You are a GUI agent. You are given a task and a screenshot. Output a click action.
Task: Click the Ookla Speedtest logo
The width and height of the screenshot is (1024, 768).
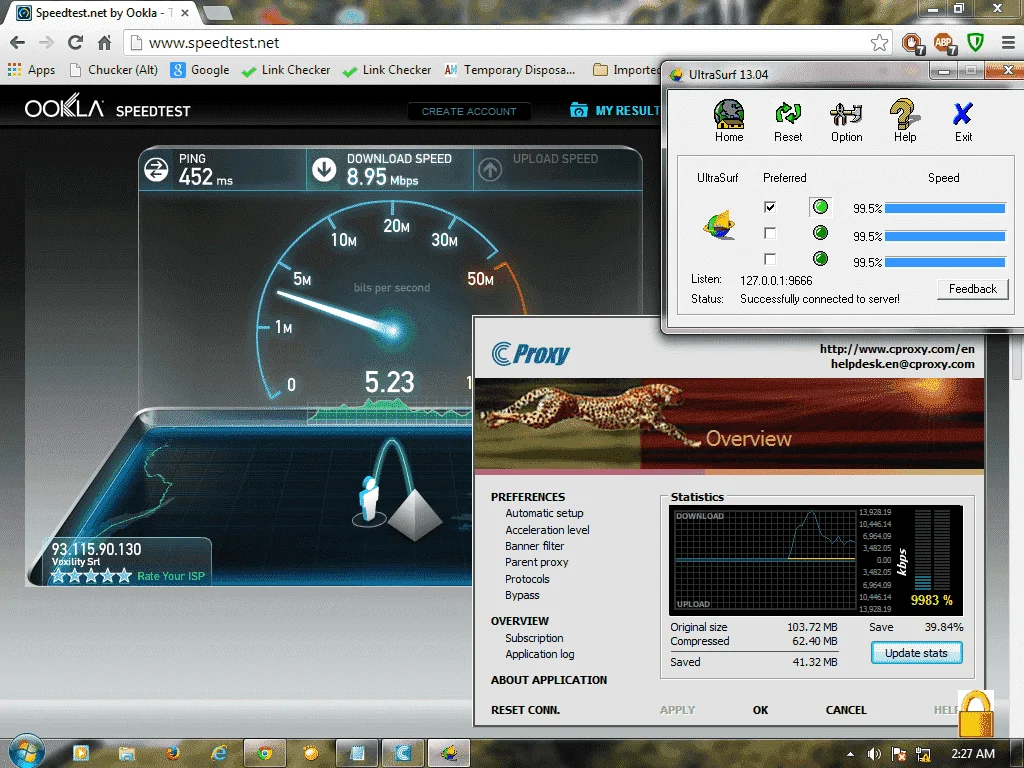(108, 108)
